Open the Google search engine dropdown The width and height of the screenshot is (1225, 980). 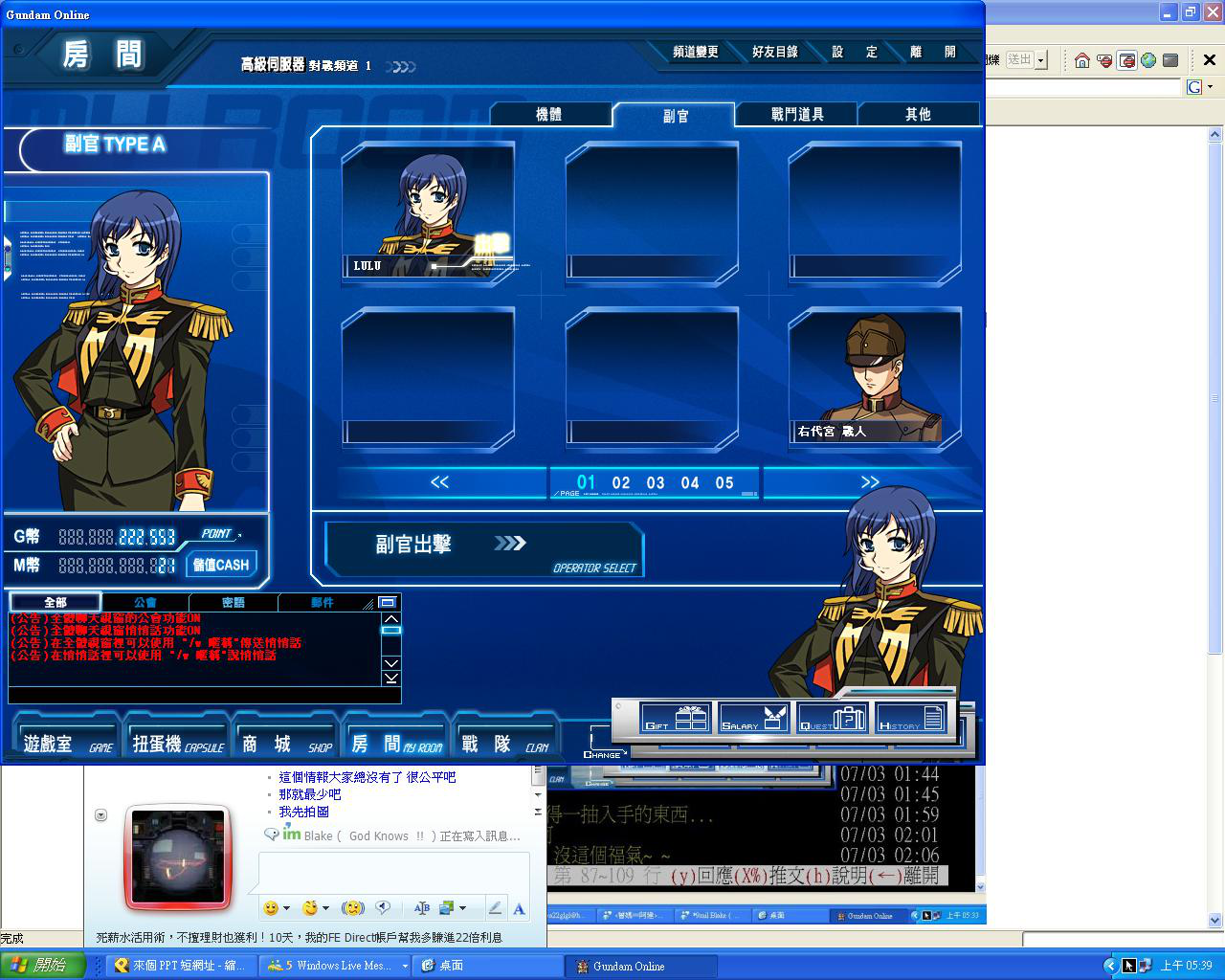[x=1211, y=87]
